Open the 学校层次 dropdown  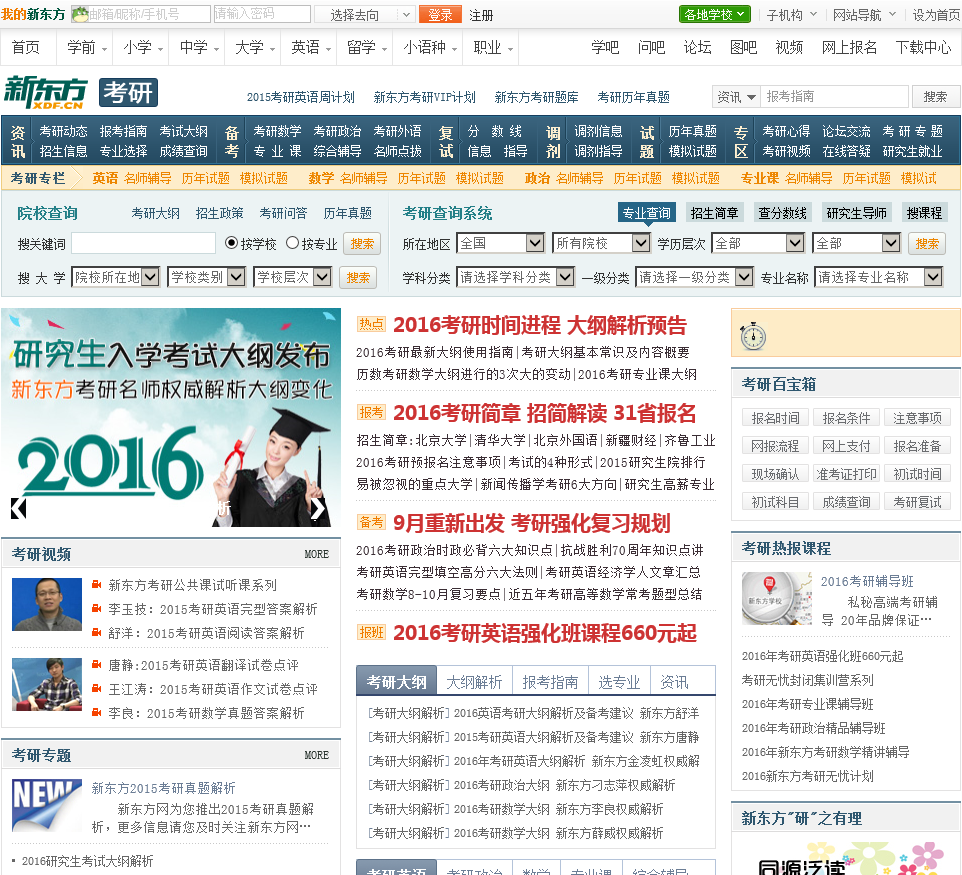[293, 277]
